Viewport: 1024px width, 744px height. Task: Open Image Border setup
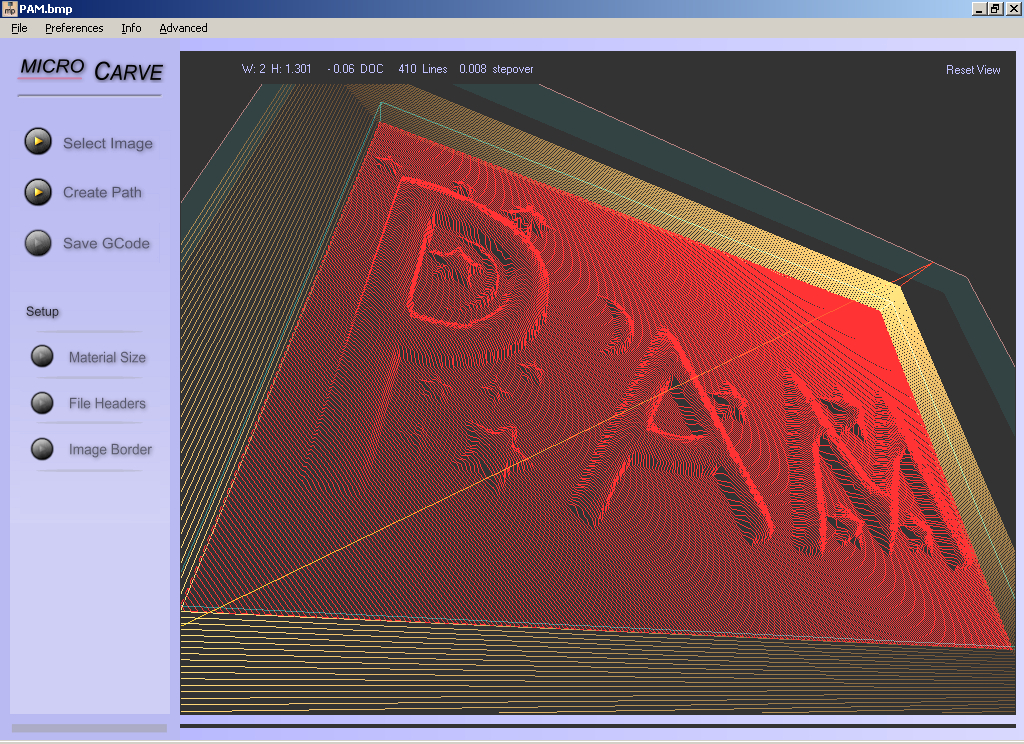110,449
